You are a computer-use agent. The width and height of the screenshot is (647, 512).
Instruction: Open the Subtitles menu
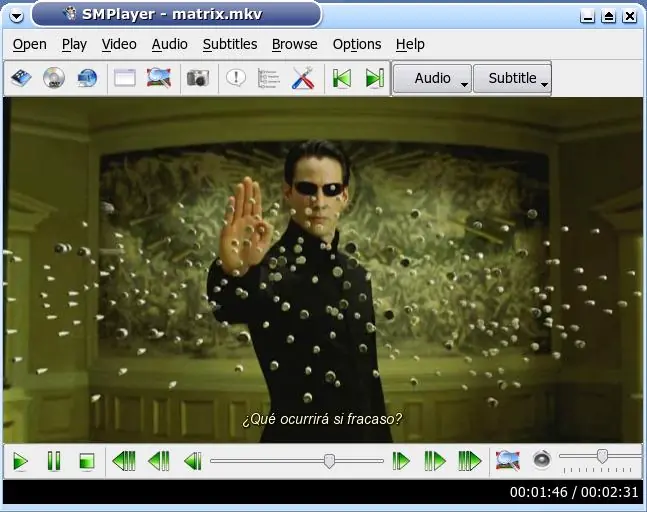pyautogui.click(x=230, y=44)
